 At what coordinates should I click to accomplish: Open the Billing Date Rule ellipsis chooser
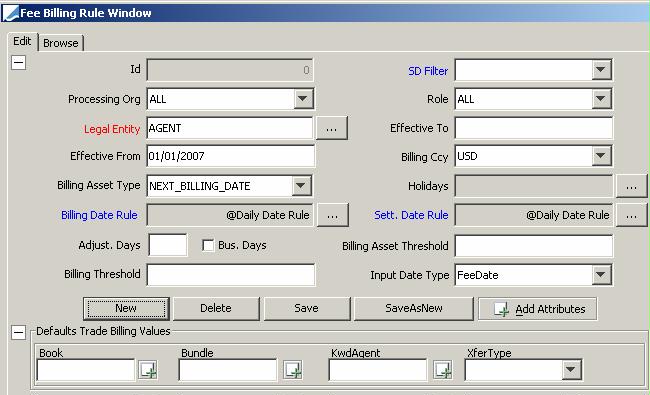[332, 215]
